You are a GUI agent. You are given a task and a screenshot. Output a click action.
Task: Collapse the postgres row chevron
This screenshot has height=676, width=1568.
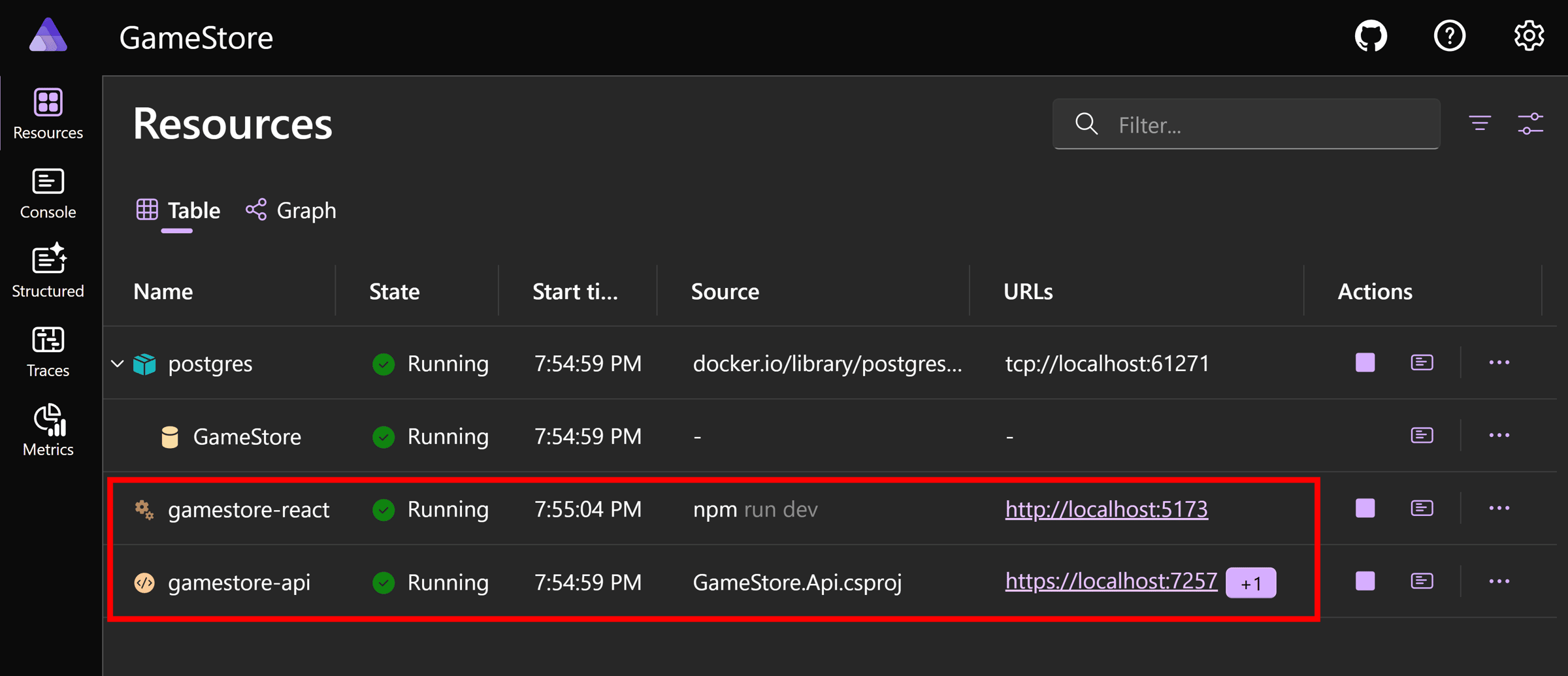click(x=118, y=363)
